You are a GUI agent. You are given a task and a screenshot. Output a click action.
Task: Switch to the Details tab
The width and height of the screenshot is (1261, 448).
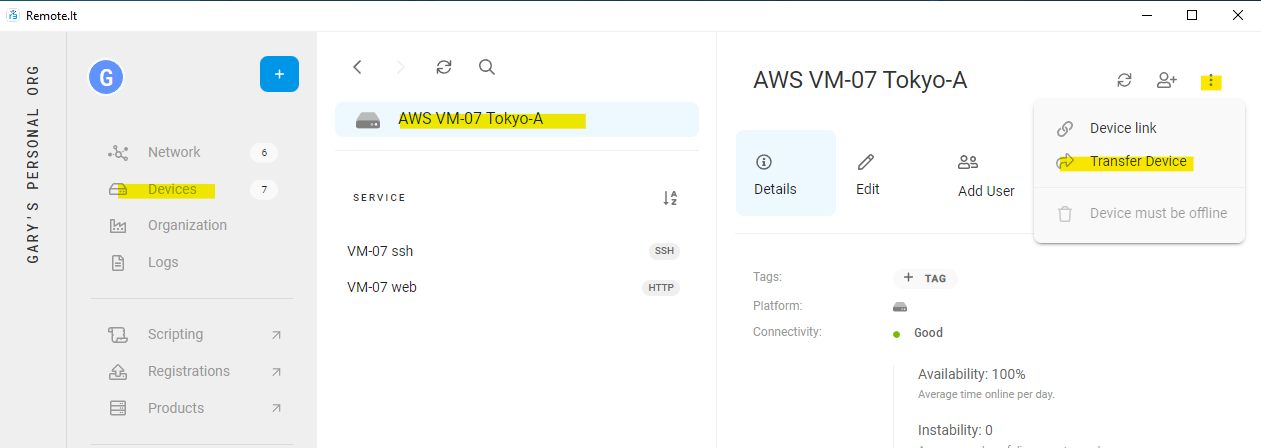786,173
